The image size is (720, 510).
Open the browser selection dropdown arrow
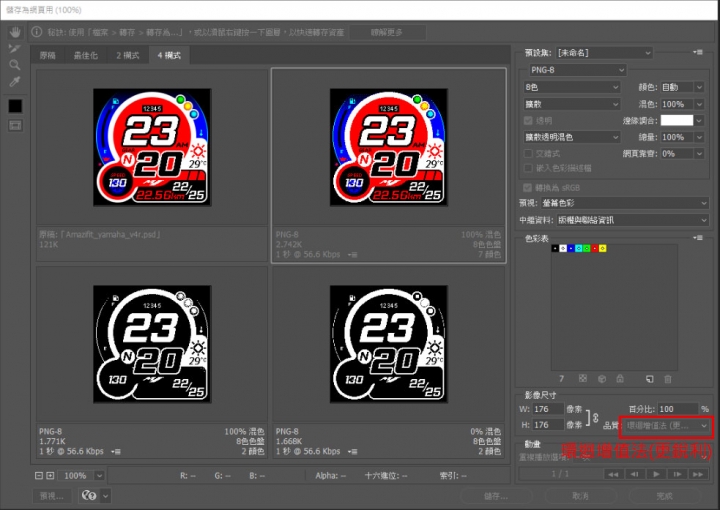(106, 496)
